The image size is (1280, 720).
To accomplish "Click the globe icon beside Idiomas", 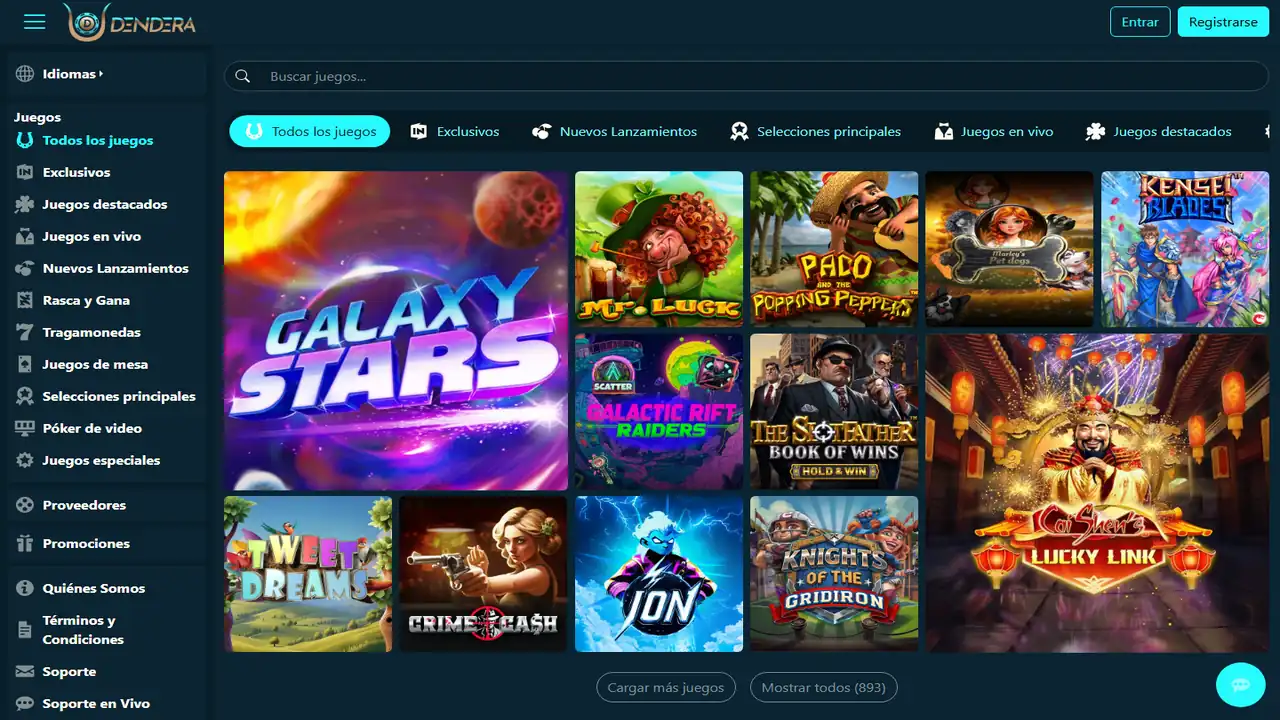I will [25, 74].
